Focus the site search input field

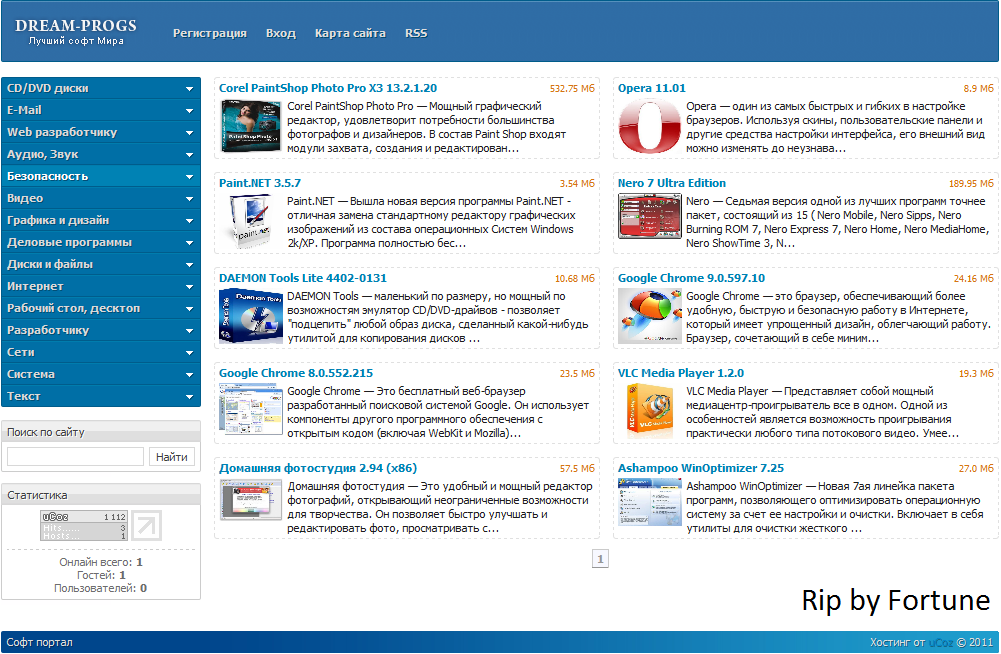(75, 457)
